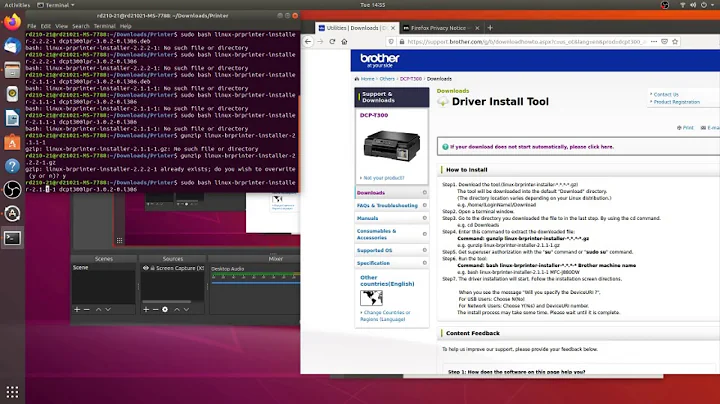Open Ubuntu Software from the dock
Viewport: 720px width, 404px height.
[12, 142]
